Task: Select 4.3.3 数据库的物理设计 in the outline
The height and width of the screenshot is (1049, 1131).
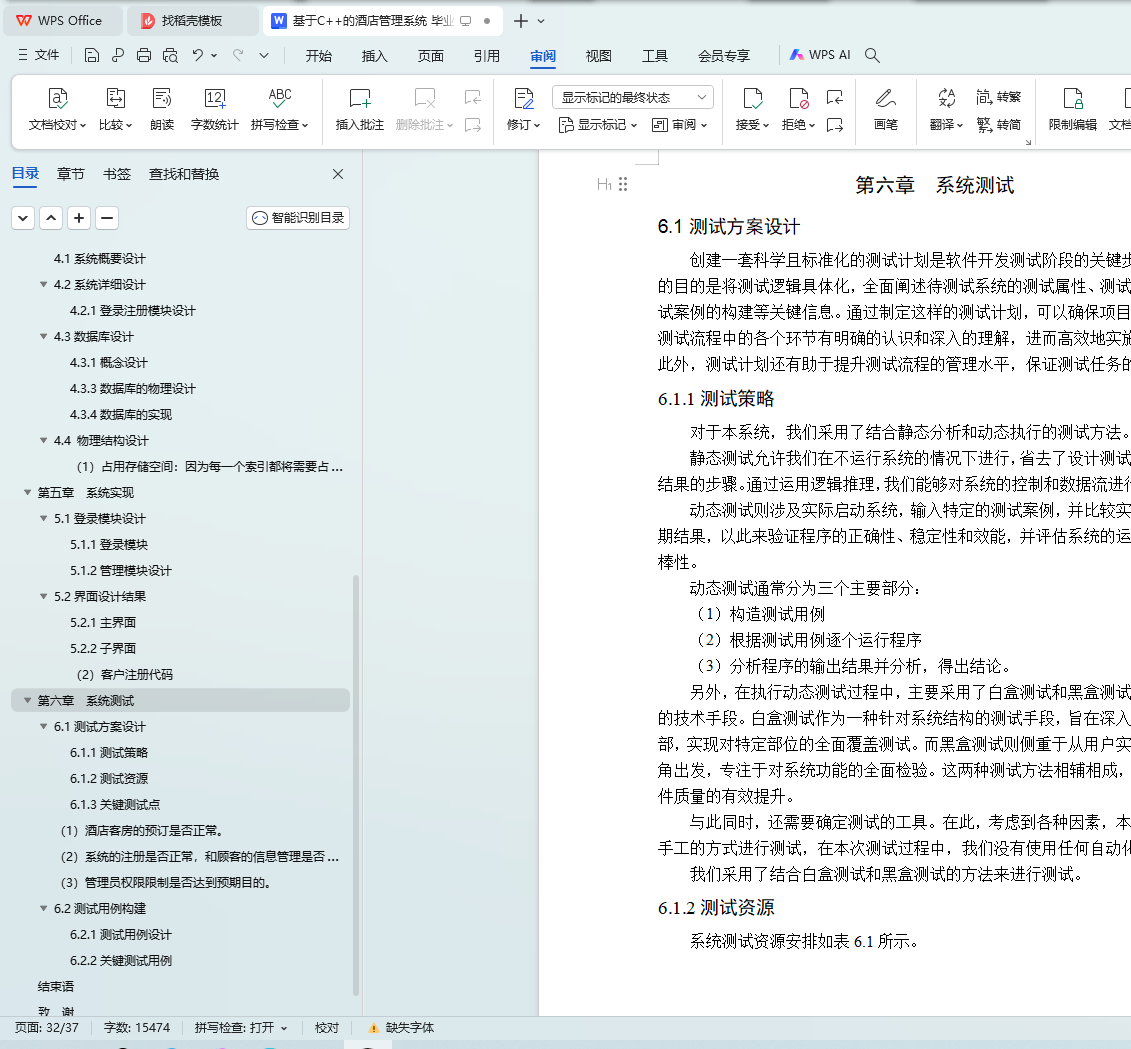Action: (133, 388)
